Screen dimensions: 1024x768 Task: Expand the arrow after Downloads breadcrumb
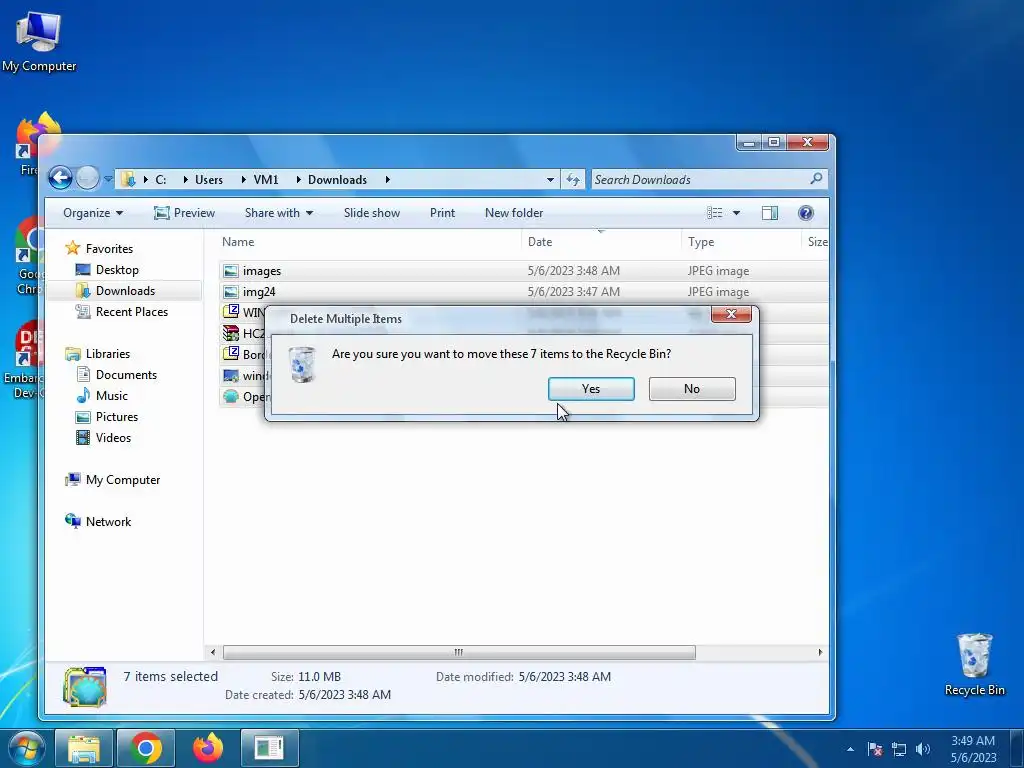point(387,180)
